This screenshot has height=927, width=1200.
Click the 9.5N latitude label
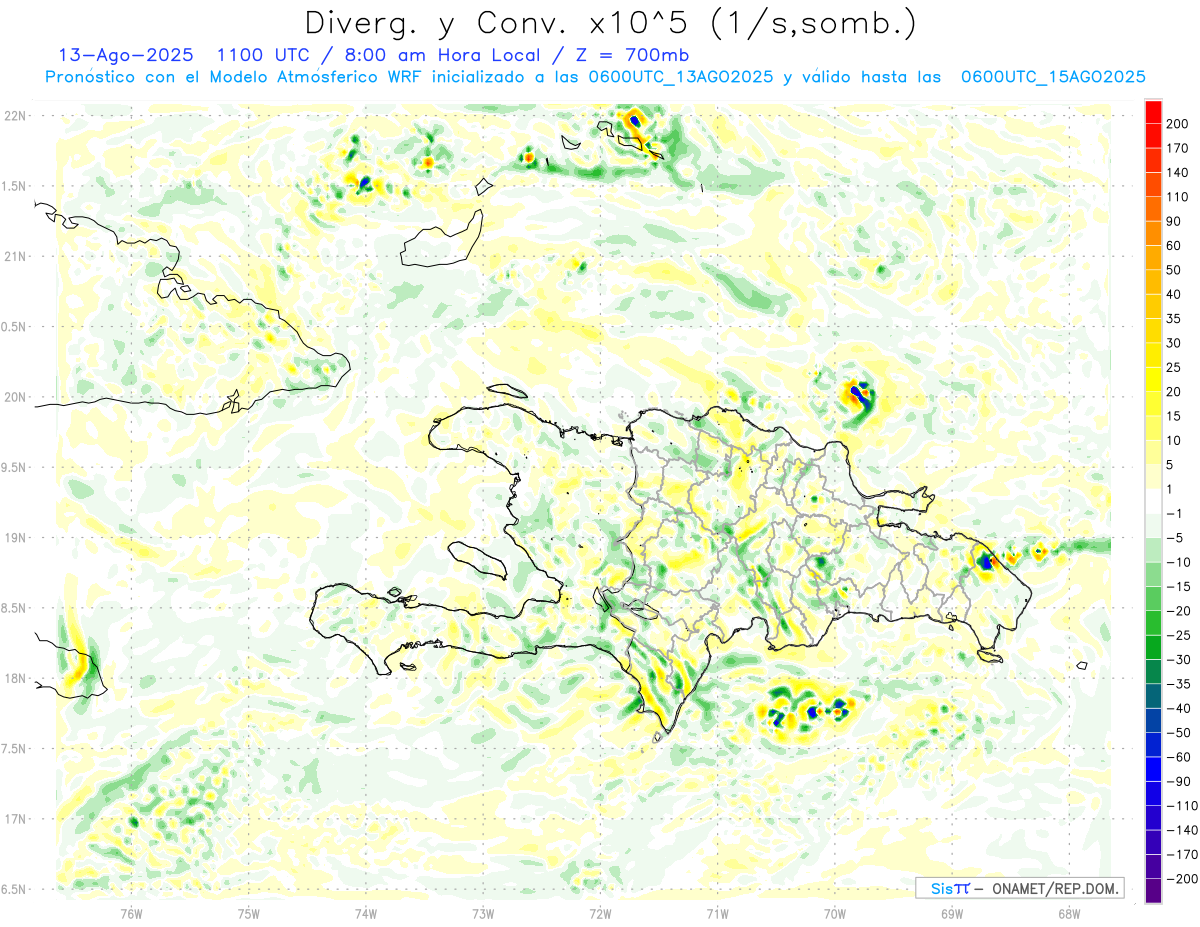point(15,467)
